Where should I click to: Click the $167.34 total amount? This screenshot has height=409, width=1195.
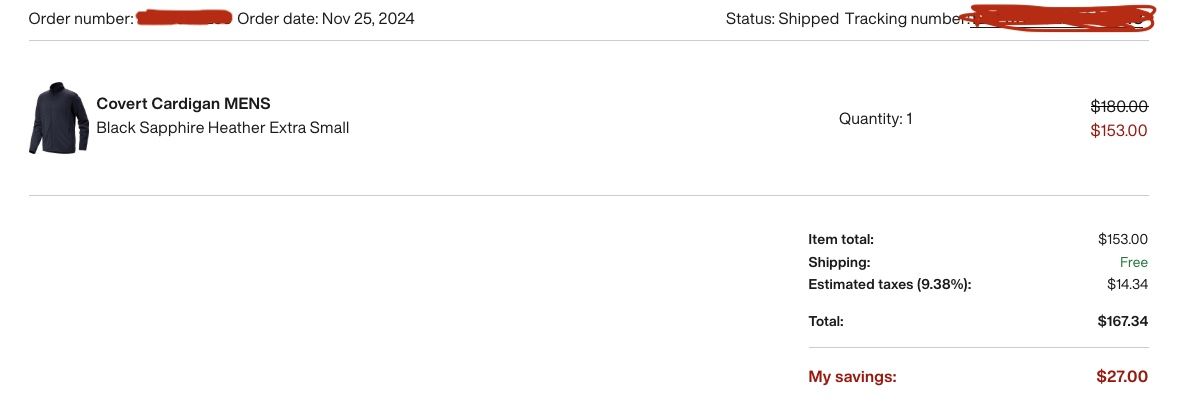(x=1122, y=322)
